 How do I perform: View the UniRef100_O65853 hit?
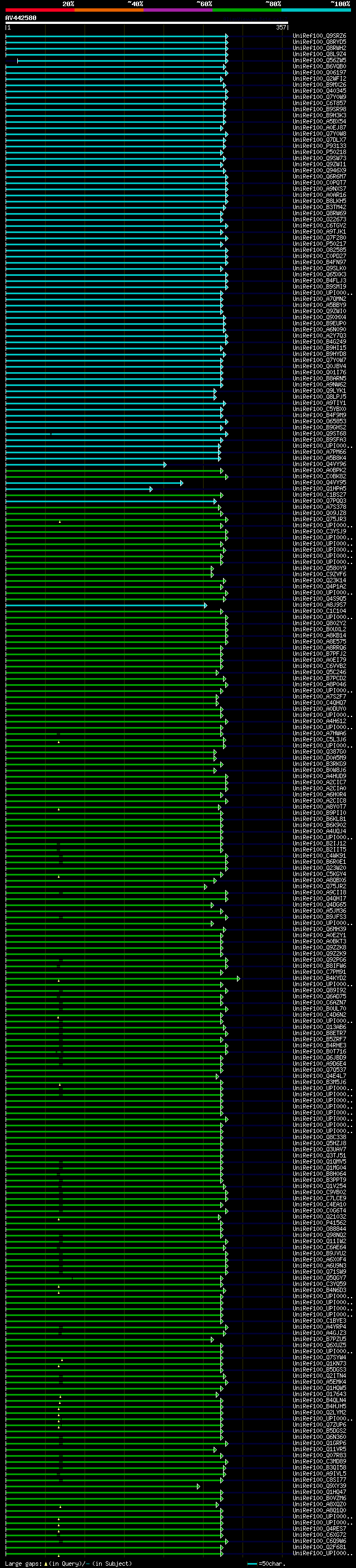coord(319,421)
